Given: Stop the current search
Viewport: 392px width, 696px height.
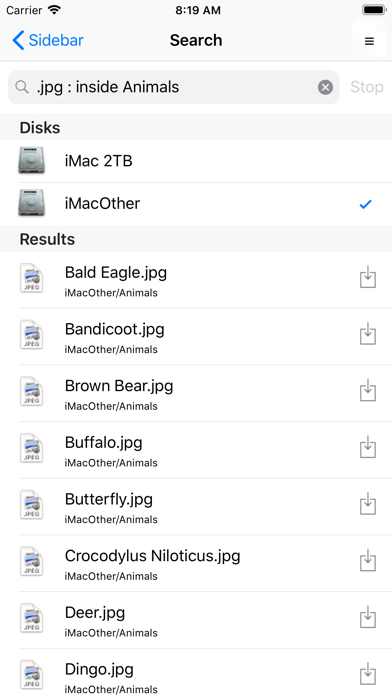Looking at the screenshot, I should [x=367, y=87].
